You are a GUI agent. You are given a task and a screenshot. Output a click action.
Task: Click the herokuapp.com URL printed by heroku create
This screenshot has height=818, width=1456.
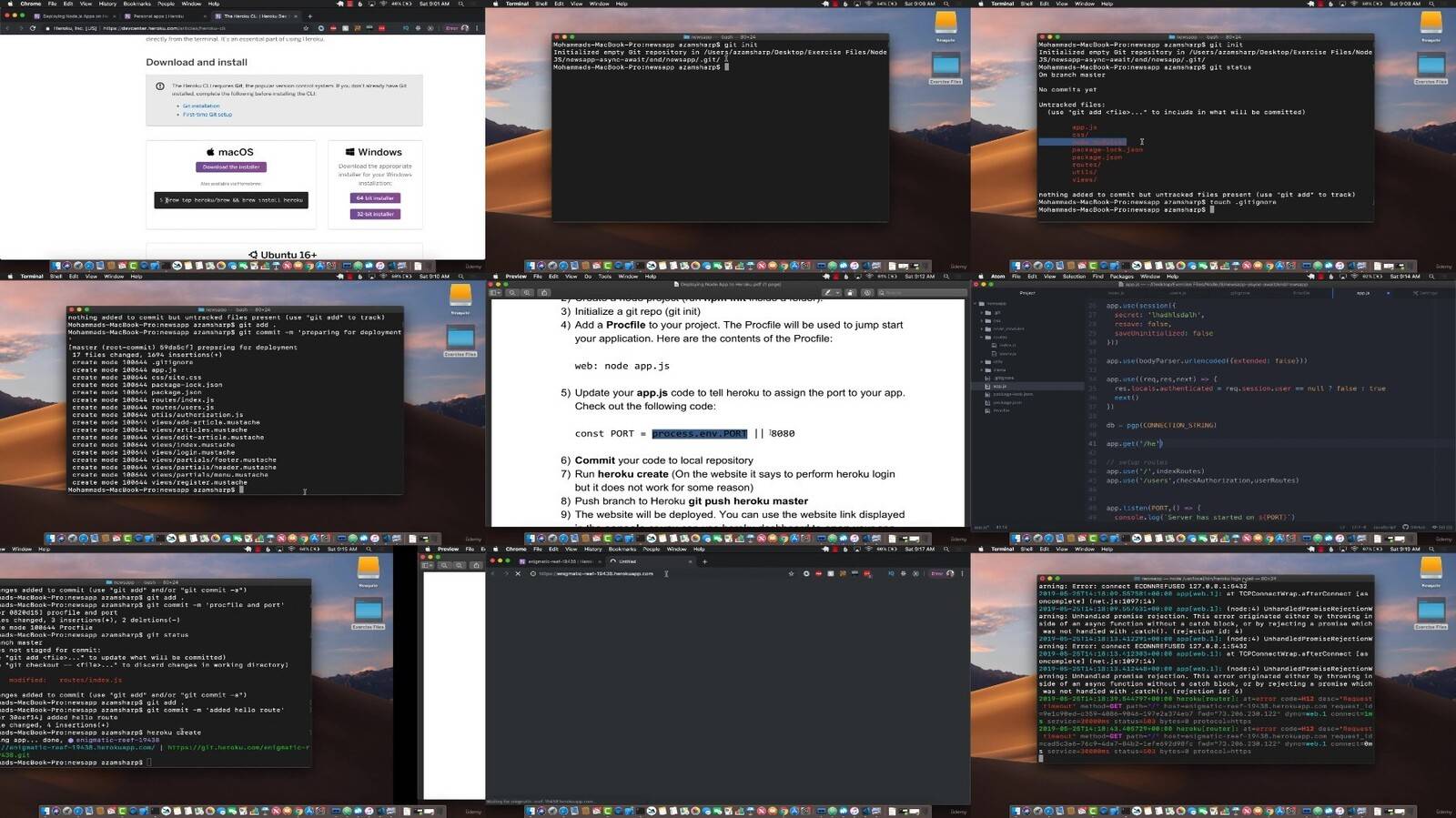[x=77, y=748]
